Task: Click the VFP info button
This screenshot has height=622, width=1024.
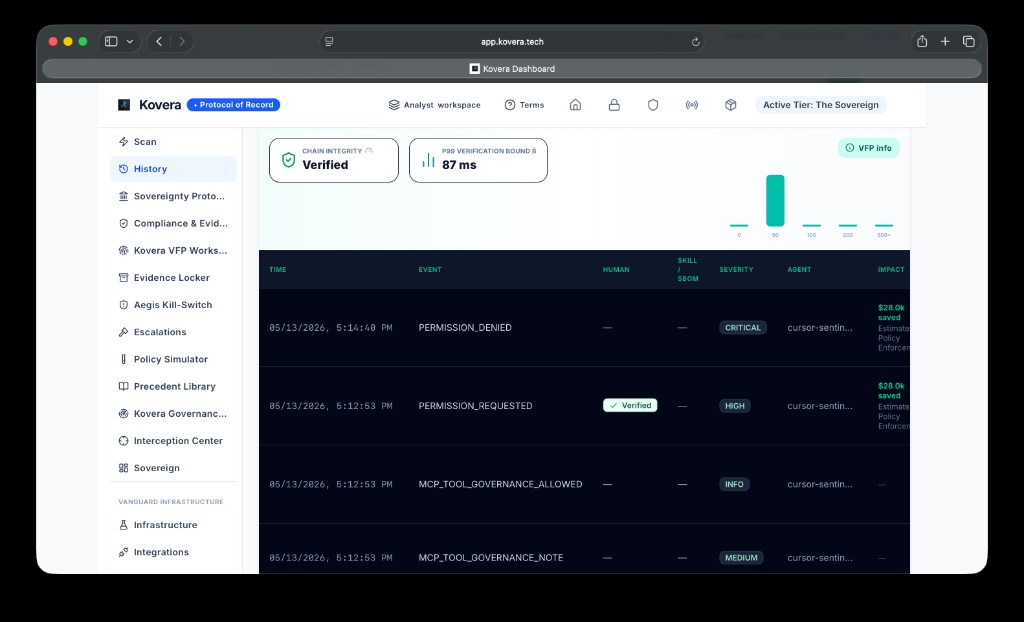Action: 869,148
